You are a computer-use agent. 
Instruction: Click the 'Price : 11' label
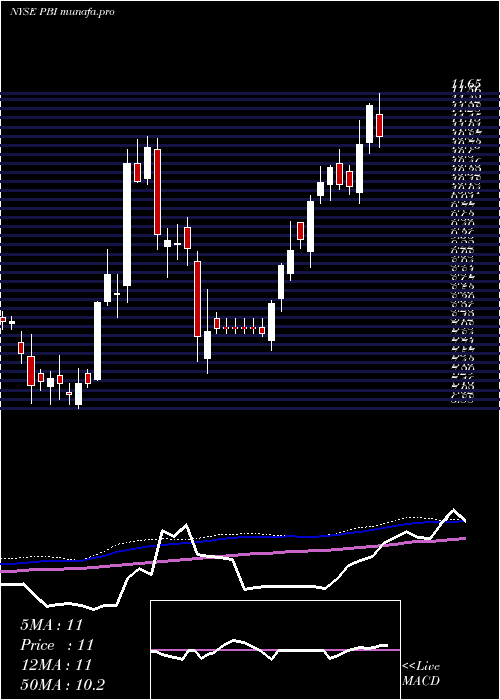pos(57,645)
